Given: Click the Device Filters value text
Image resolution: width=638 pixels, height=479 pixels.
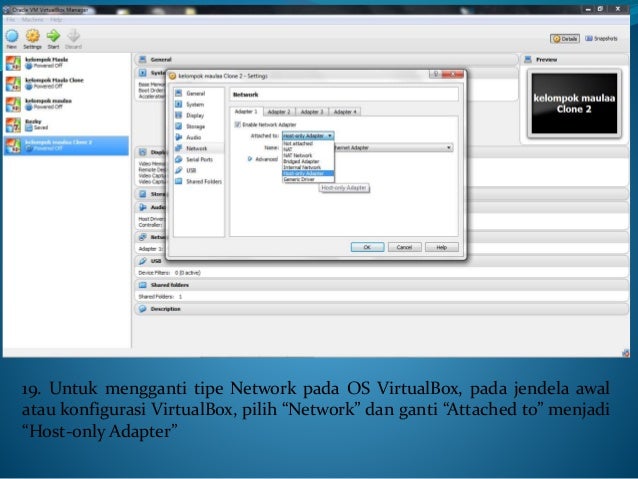Looking at the screenshot, I should 188,273.
